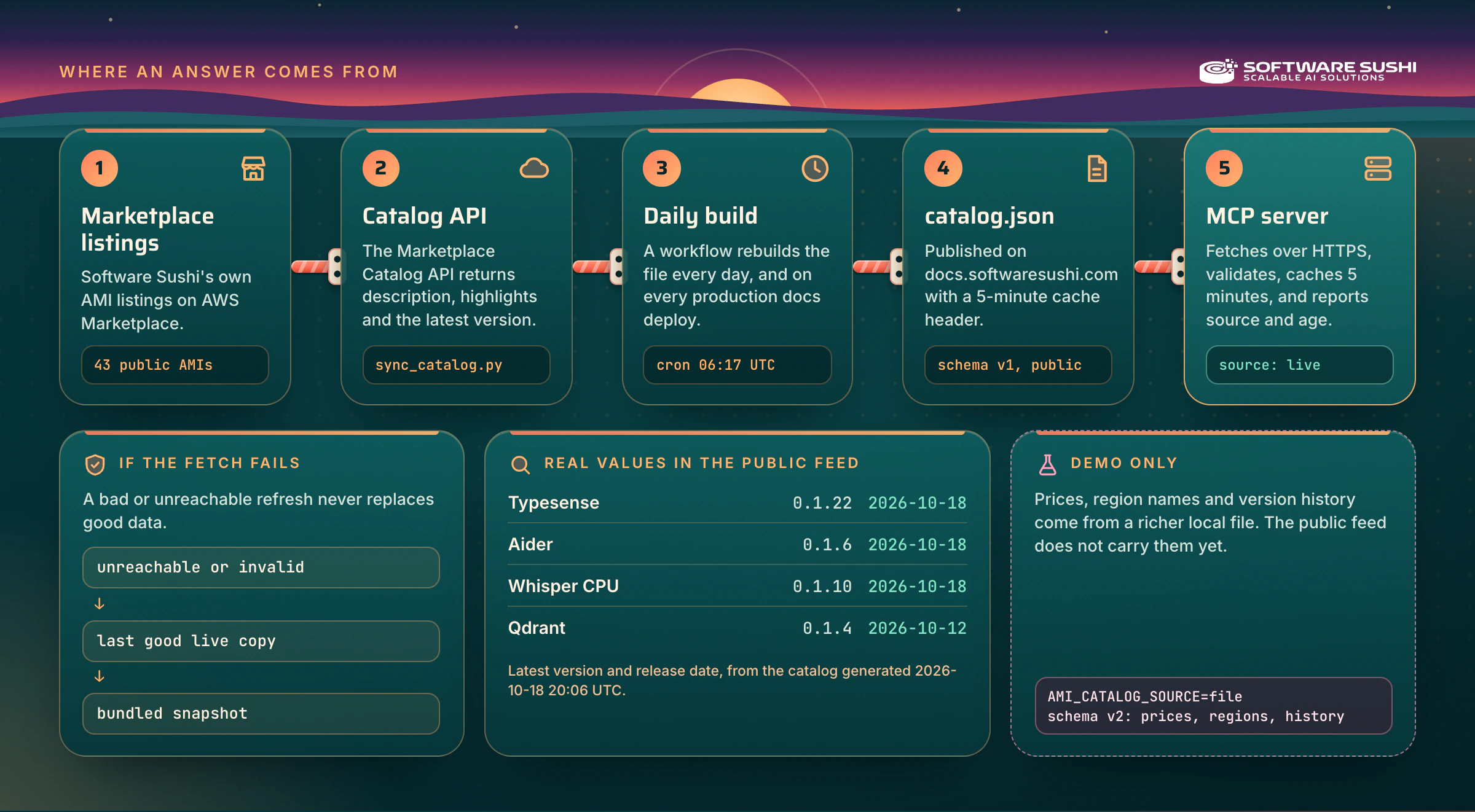Click the 'IF THE FETCH FAILS' heading
The height and width of the screenshot is (812, 1475).
[x=210, y=463]
